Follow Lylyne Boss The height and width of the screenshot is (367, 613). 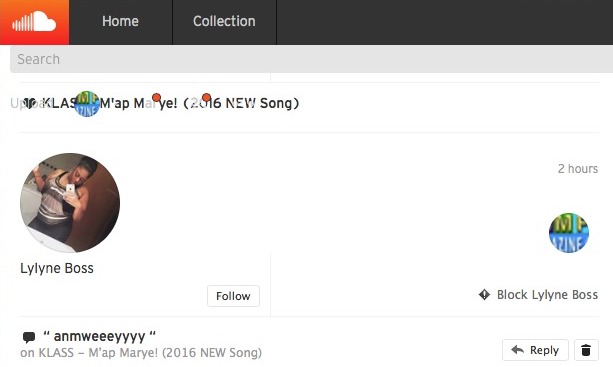click(x=233, y=296)
